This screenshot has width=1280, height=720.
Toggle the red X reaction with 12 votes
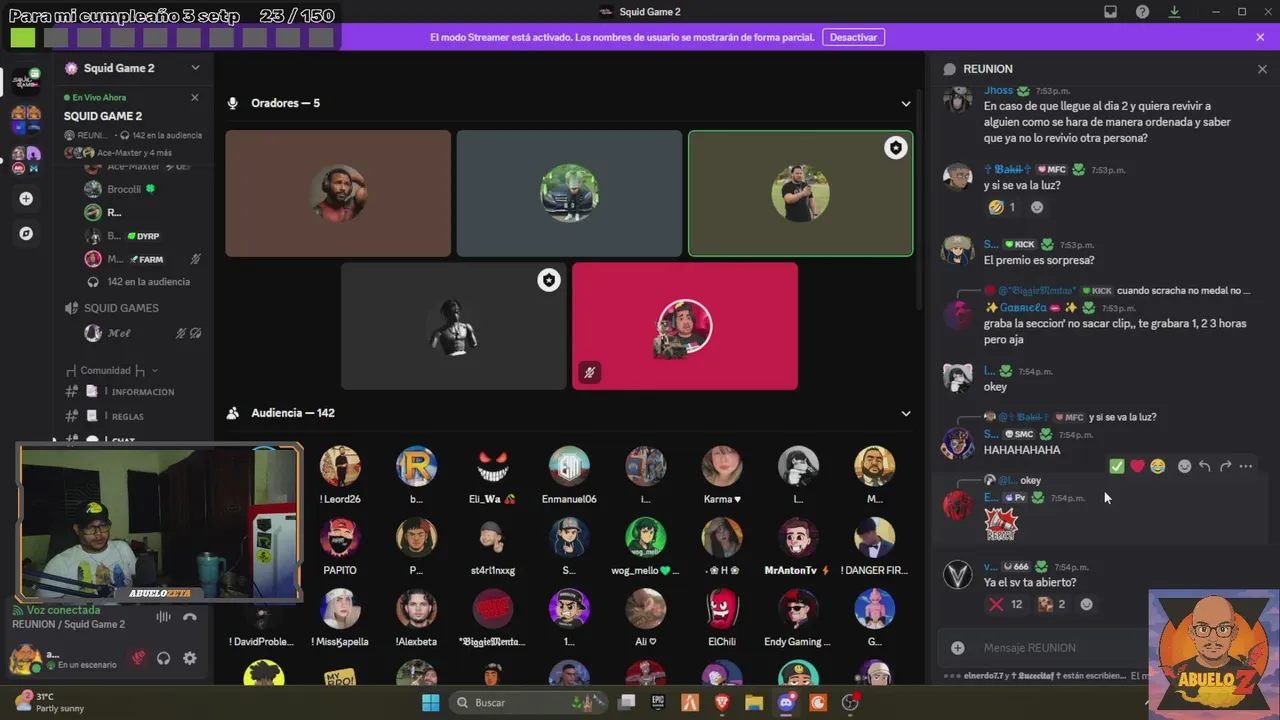pos(1006,604)
